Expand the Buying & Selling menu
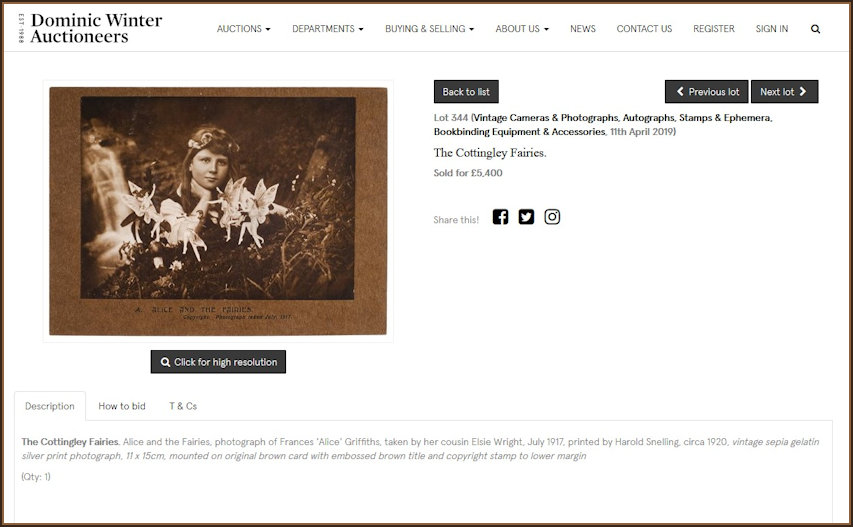853x527 pixels. [429, 29]
